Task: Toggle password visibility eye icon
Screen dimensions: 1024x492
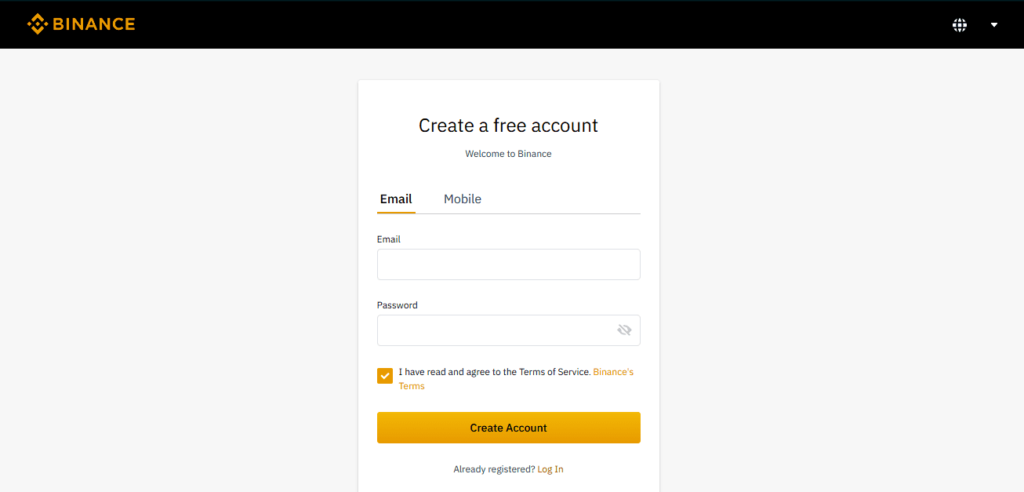Action: point(624,330)
